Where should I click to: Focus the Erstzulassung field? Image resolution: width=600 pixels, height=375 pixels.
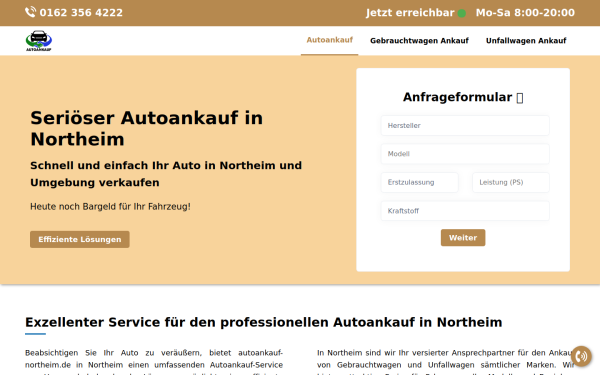tap(419, 182)
